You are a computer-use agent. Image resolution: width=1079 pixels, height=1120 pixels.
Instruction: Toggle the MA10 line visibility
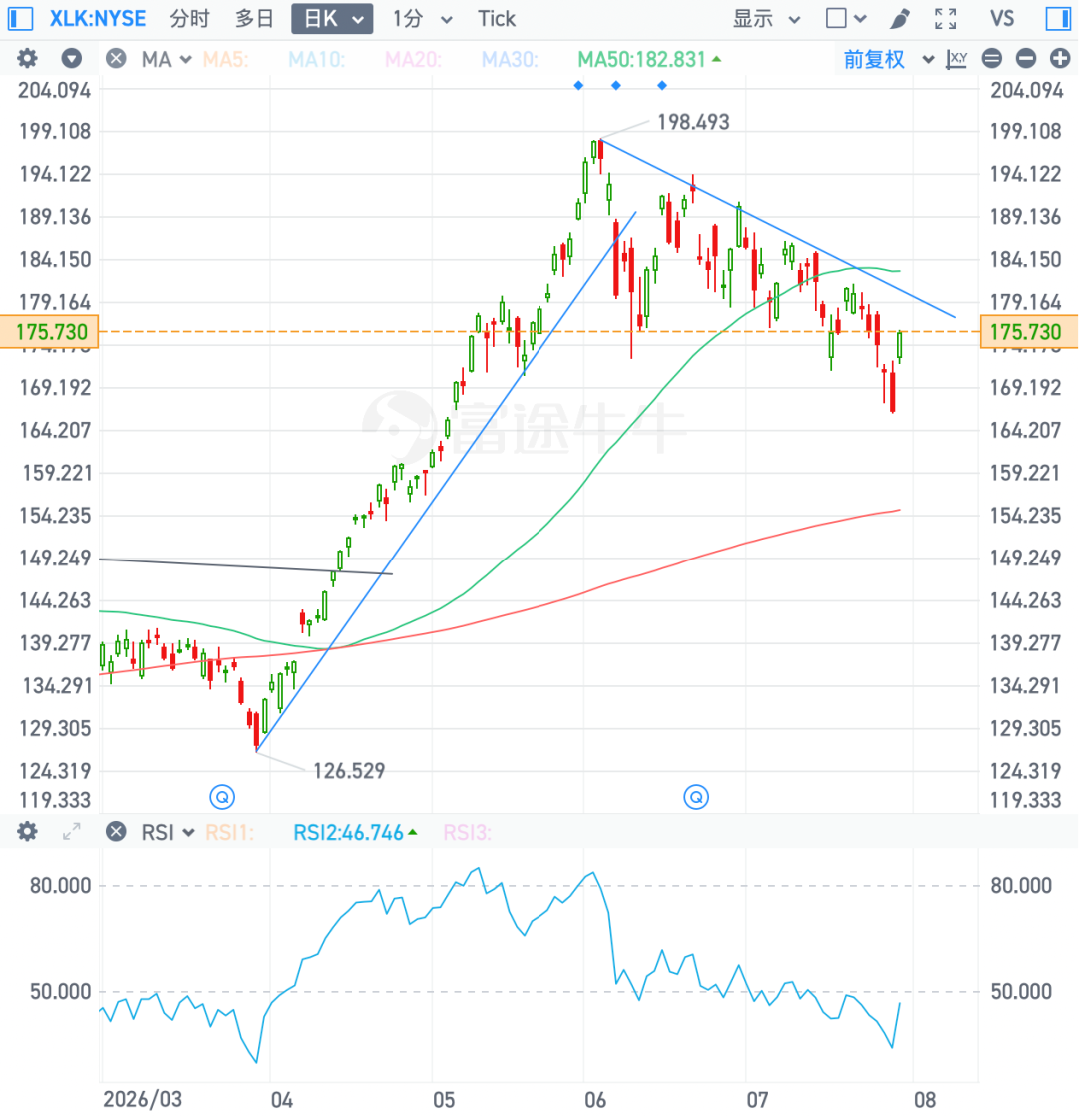coord(317,59)
